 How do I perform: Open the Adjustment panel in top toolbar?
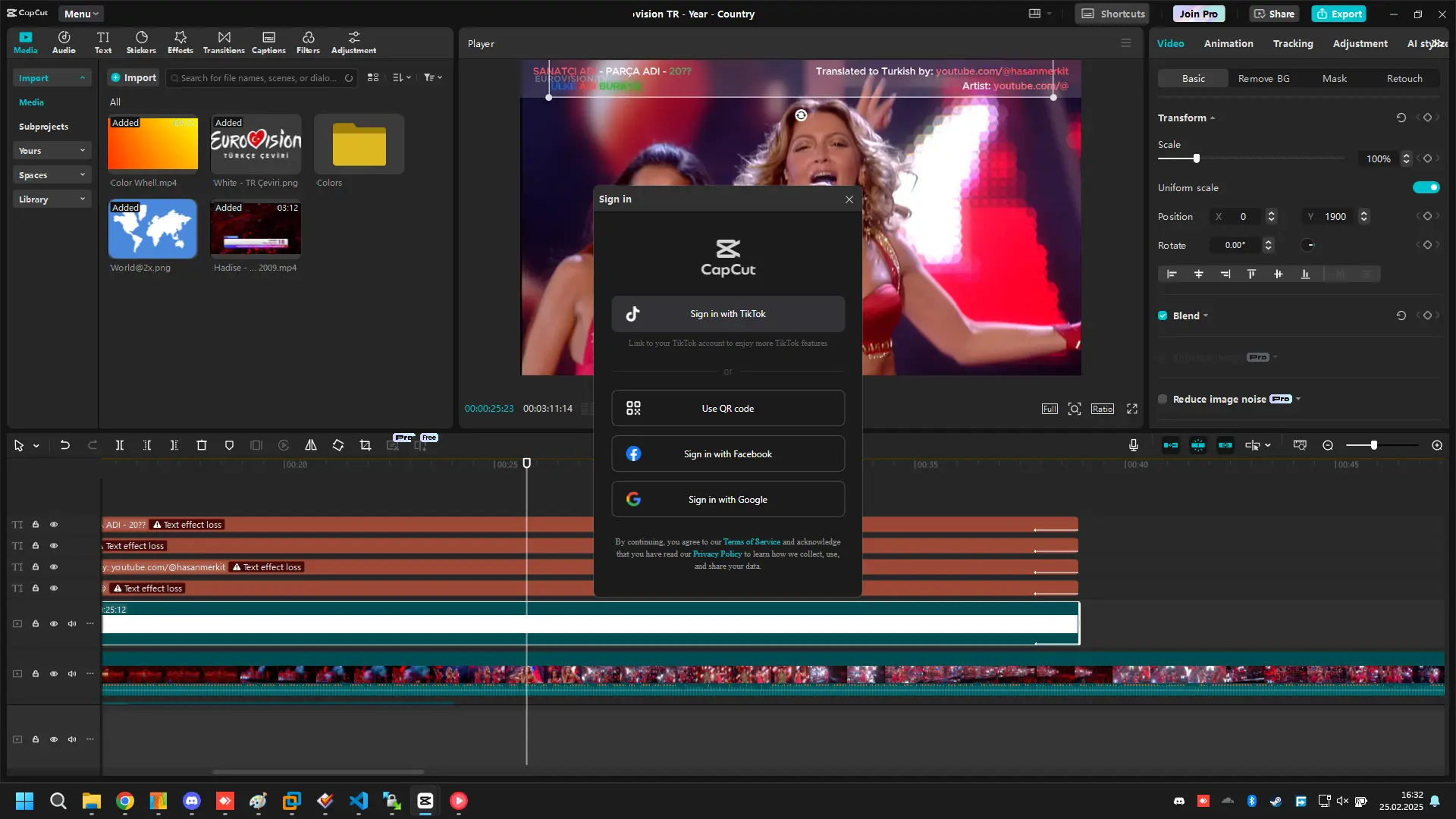(x=353, y=42)
